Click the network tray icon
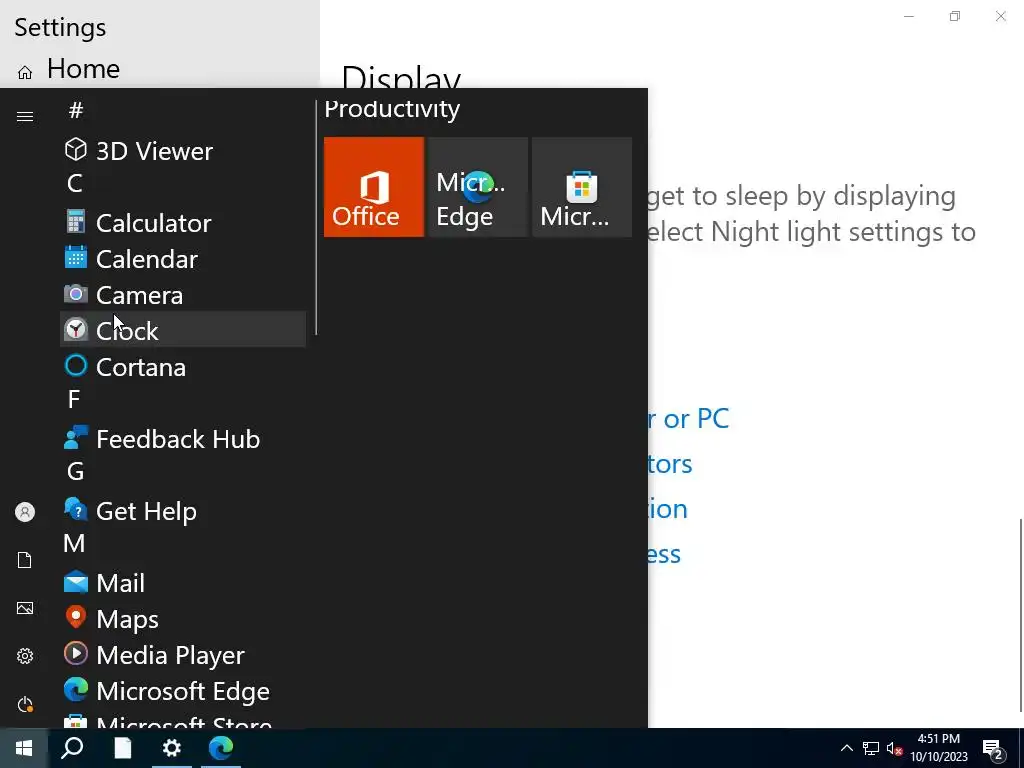The height and width of the screenshot is (768, 1024). [x=871, y=748]
